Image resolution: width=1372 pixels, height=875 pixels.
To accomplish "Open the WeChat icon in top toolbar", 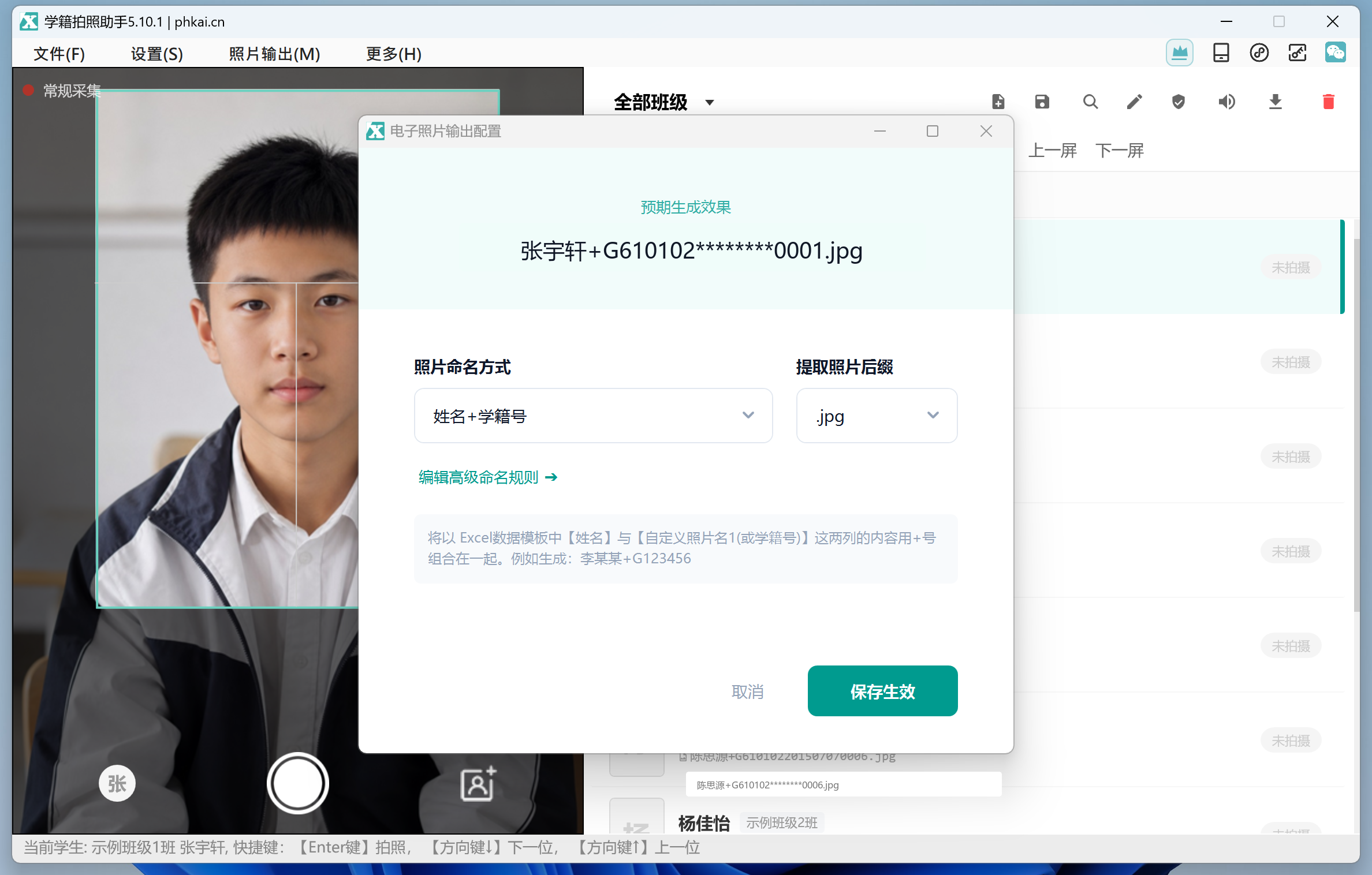I will pos(1335,53).
